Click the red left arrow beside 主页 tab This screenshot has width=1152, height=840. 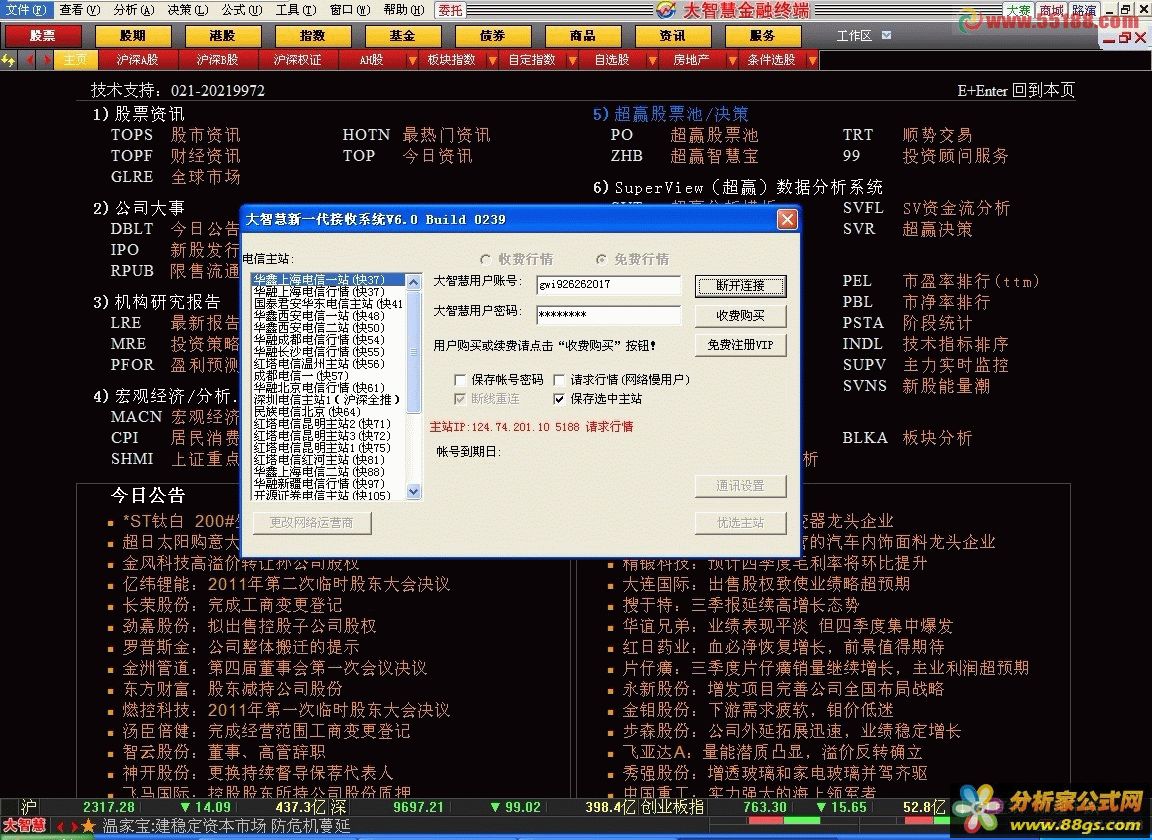(x=29, y=60)
